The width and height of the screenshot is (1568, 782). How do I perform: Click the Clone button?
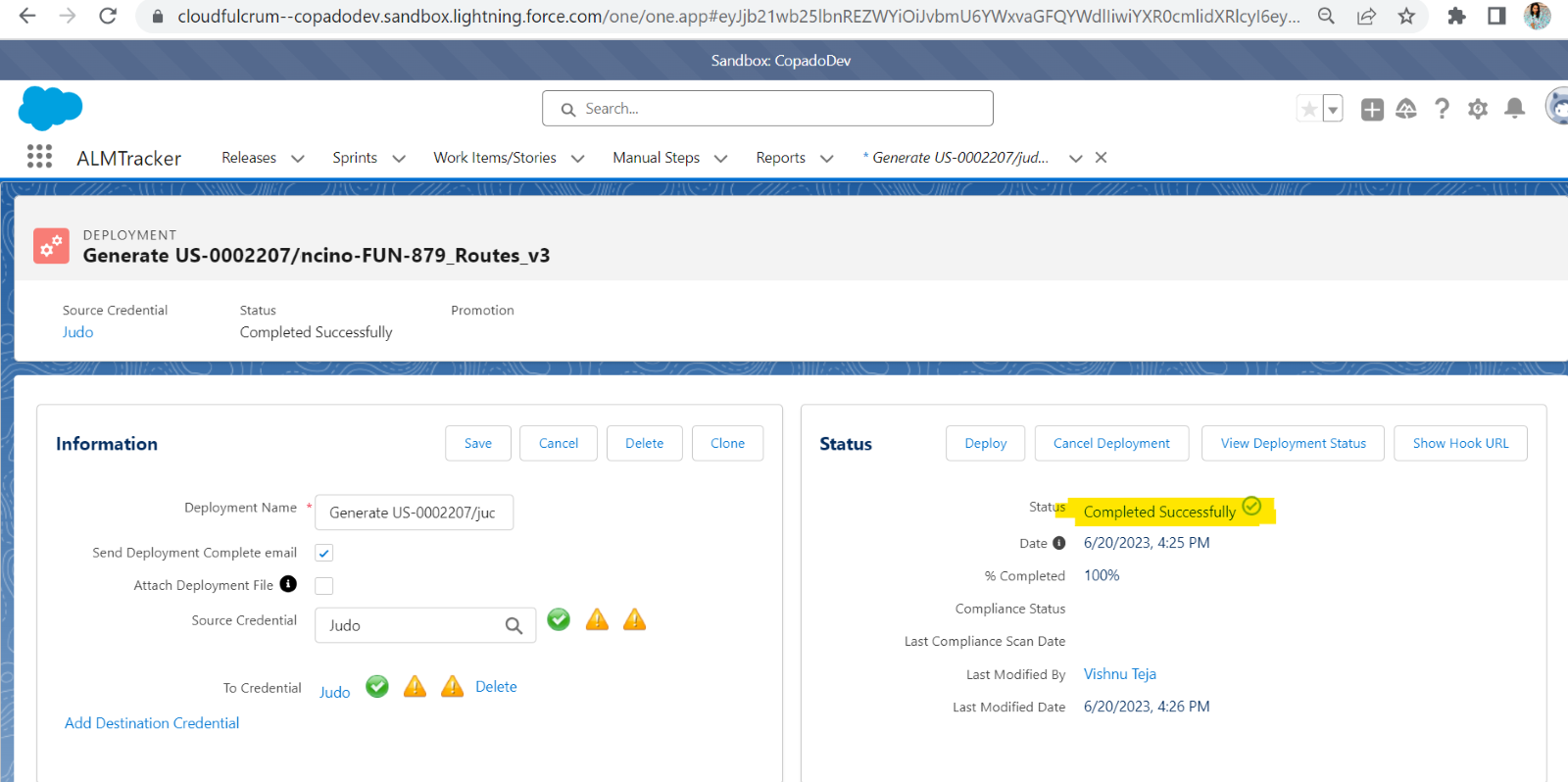pyautogui.click(x=728, y=443)
